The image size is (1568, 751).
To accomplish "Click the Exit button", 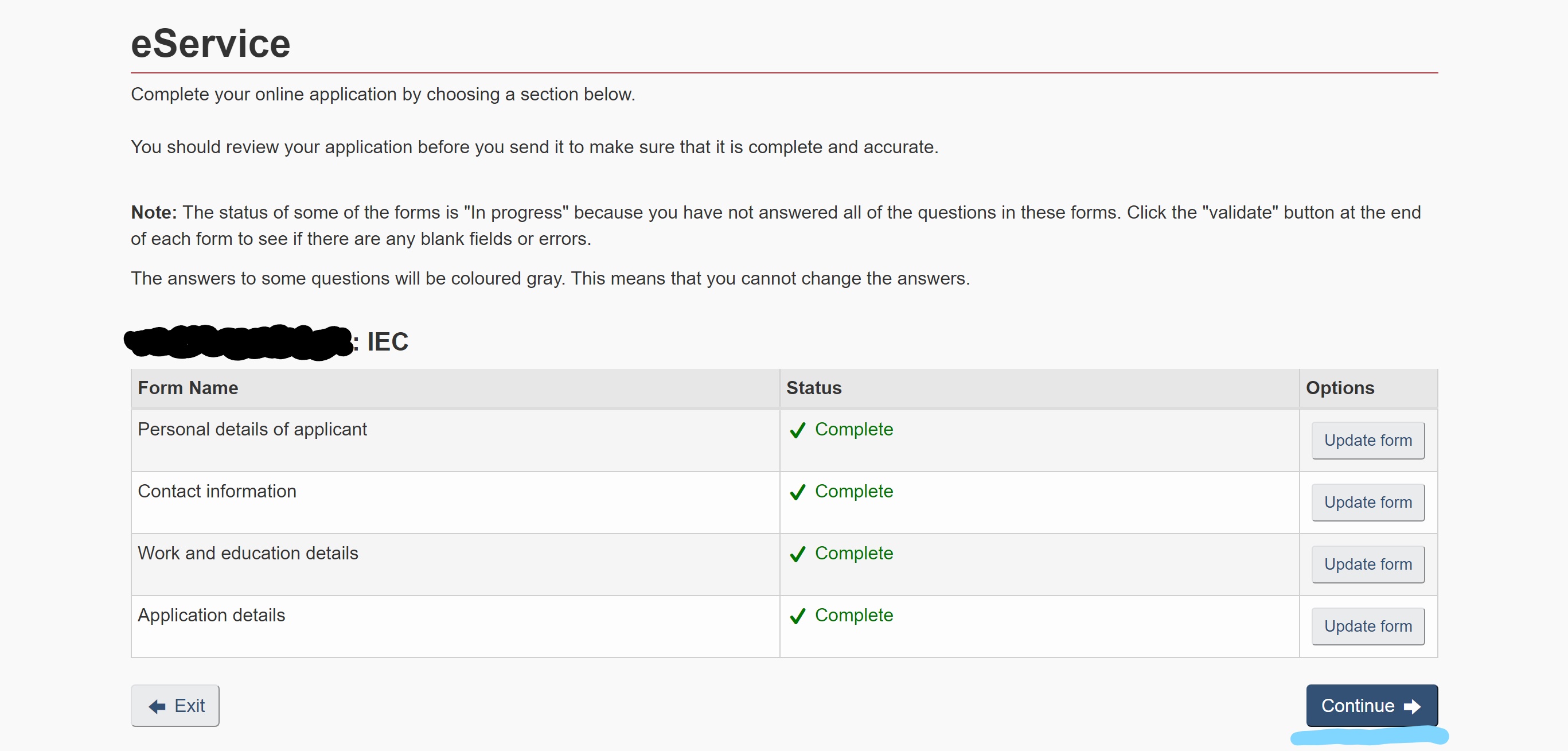I will tap(175, 705).
